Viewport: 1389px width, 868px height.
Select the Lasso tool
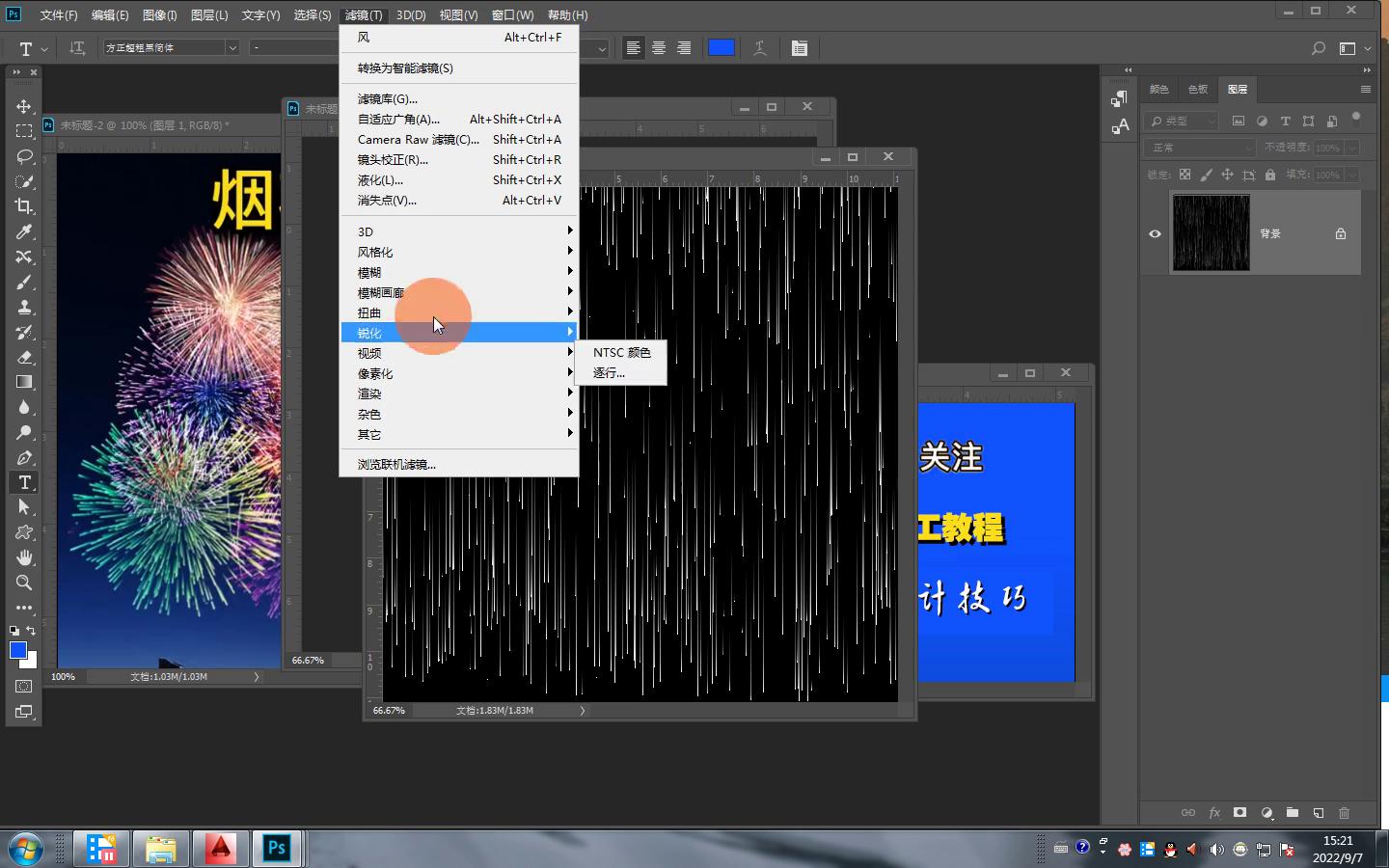point(24,156)
